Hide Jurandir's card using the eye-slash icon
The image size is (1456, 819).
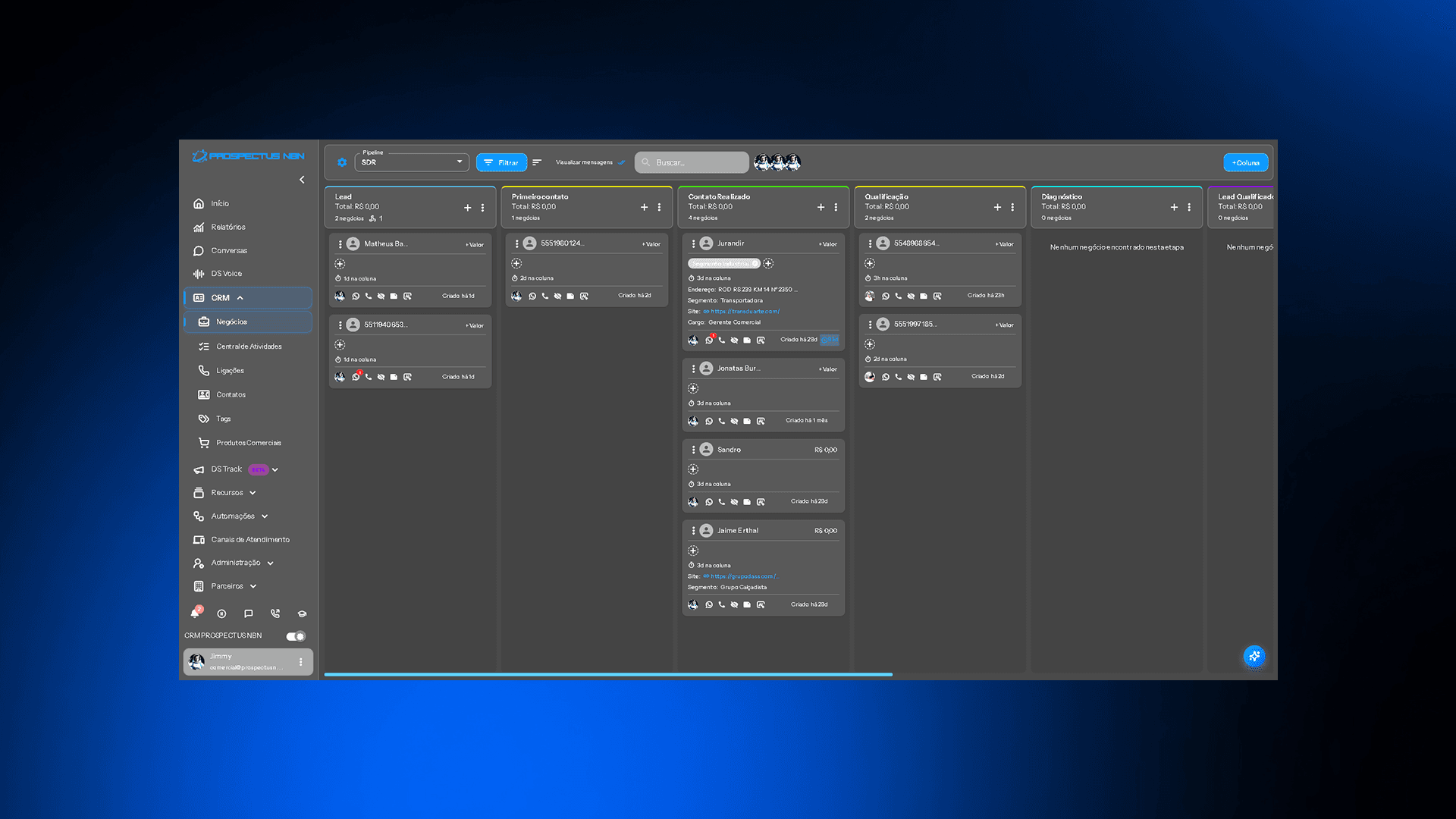click(x=733, y=340)
